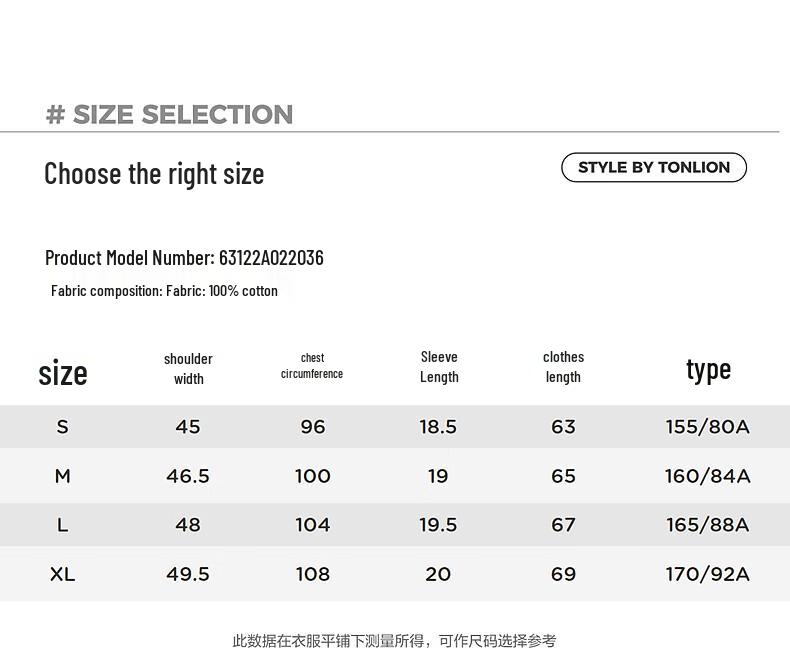Click the Chinese measurement note at bottom

tap(394, 640)
